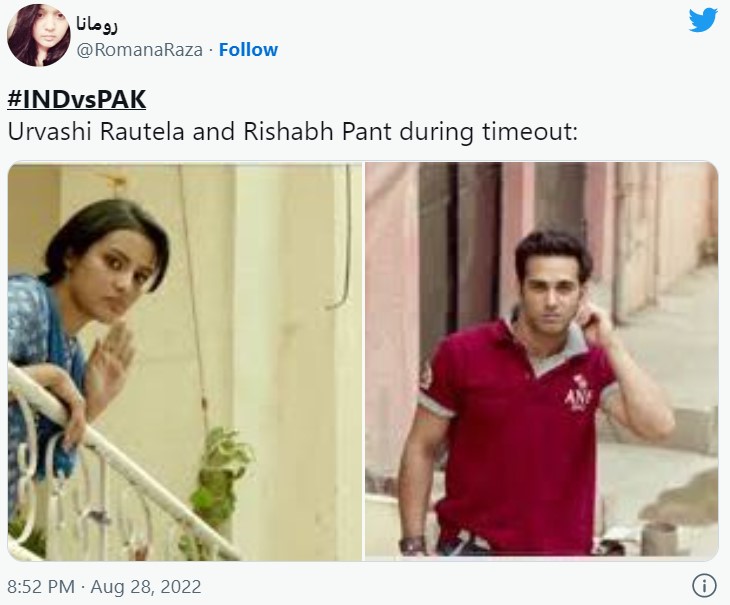The width and height of the screenshot is (730, 605).
Task: Click the wristwatch on the man's arm
Action: (x=412, y=544)
